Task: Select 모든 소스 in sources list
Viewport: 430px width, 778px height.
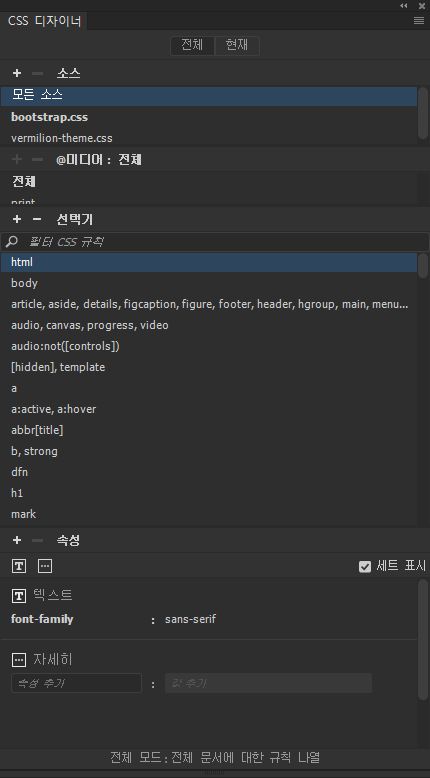Action: pos(209,96)
